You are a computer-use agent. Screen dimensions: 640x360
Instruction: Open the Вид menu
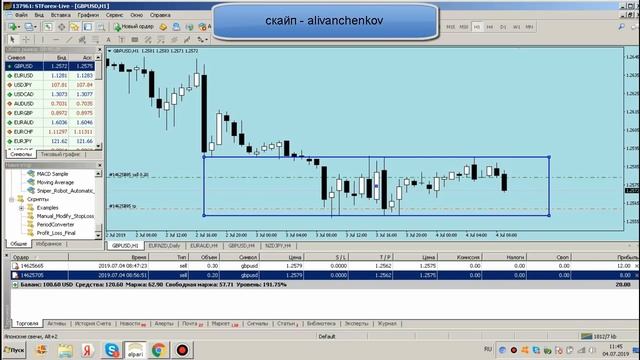coord(39,15)
